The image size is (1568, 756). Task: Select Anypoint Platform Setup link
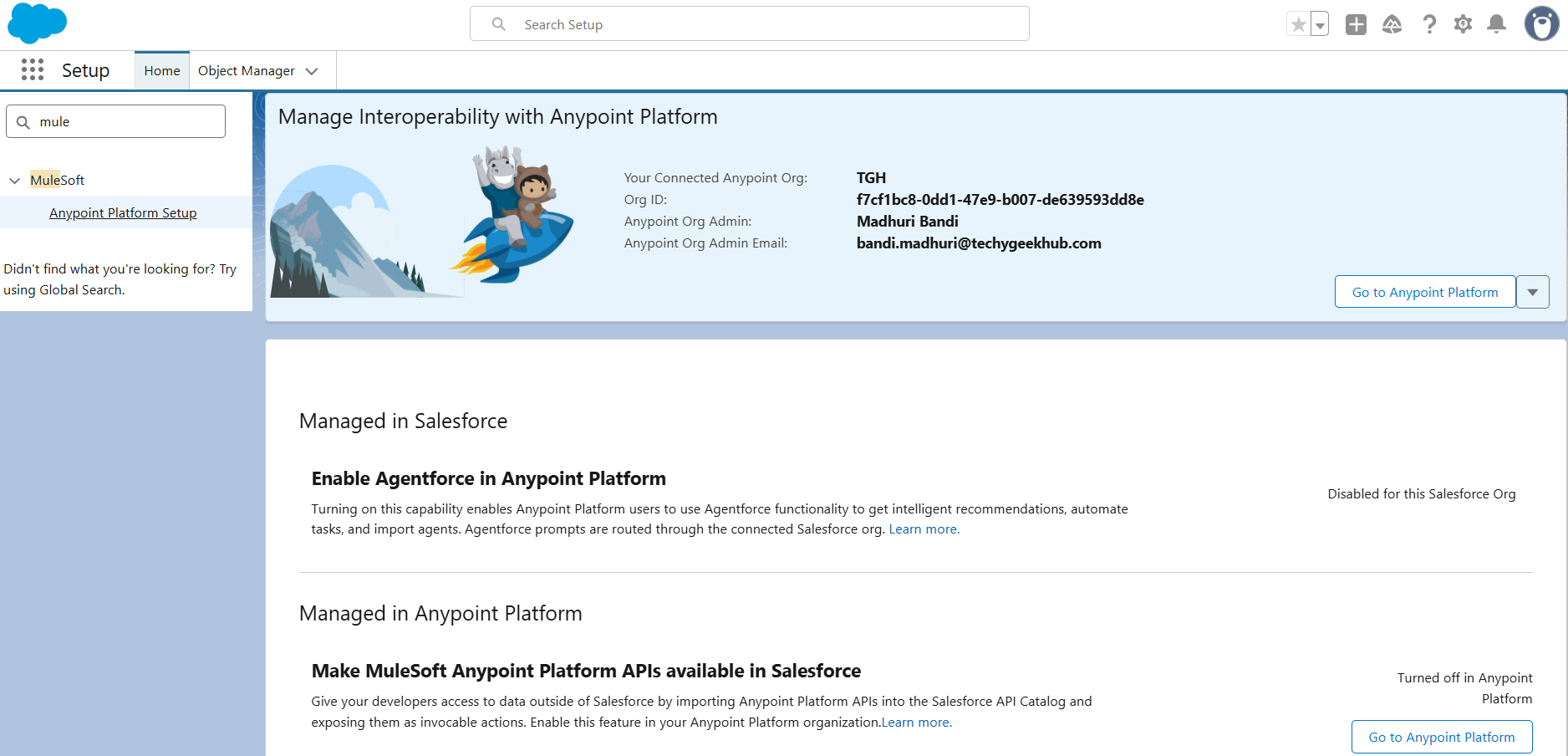coord(123,213)
